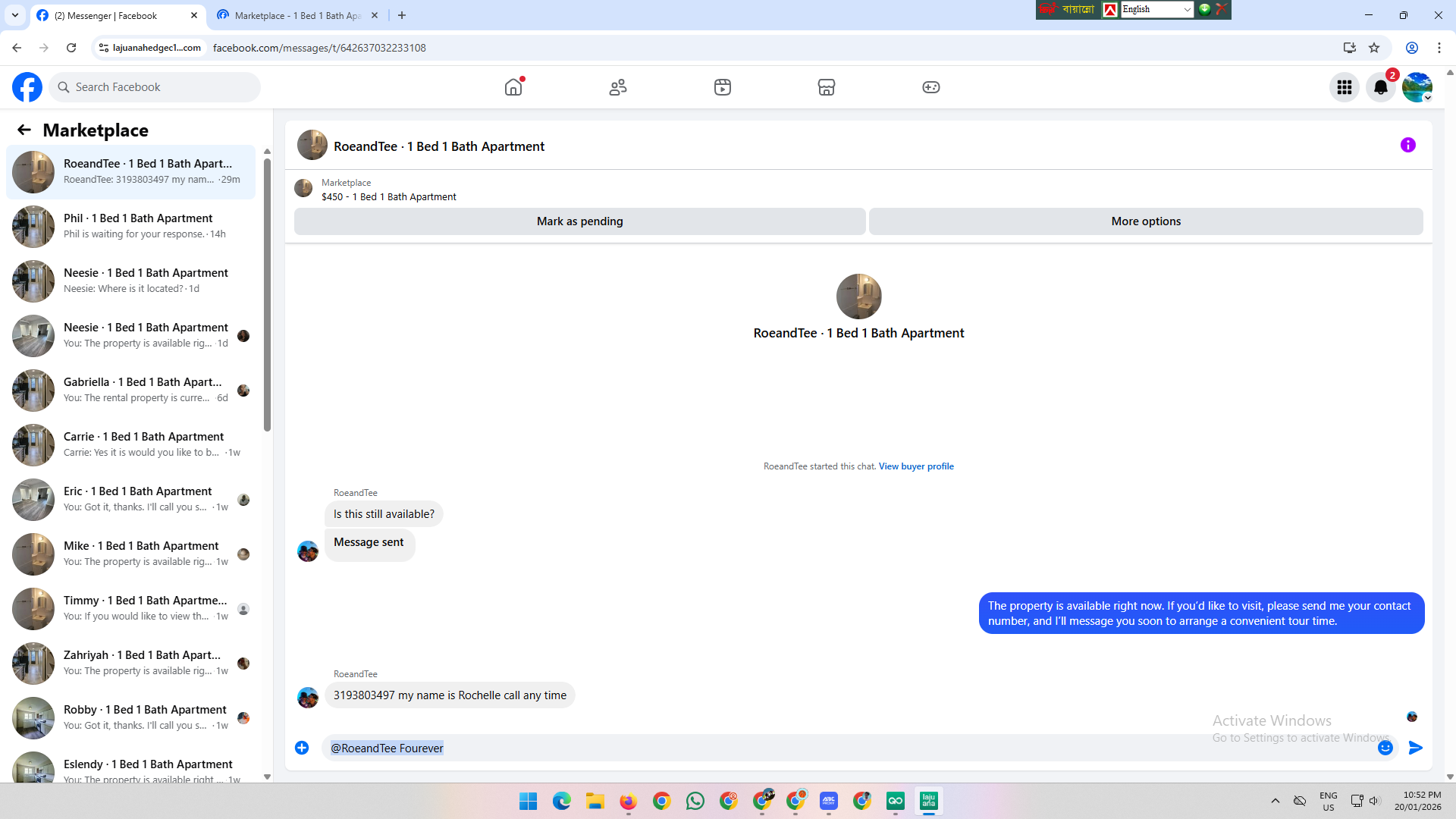
Task: Open File Explorer from taskbar
Action: pos(595,801)
